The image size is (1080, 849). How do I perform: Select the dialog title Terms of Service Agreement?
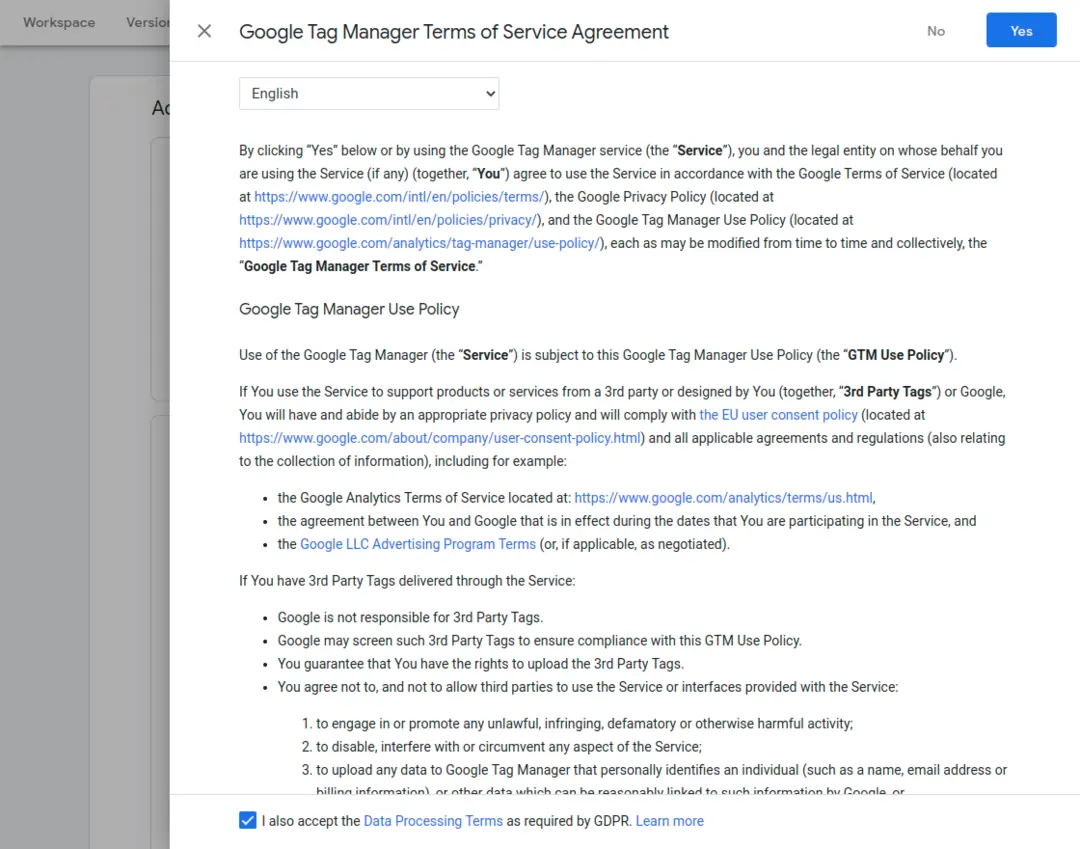(454, 32)
